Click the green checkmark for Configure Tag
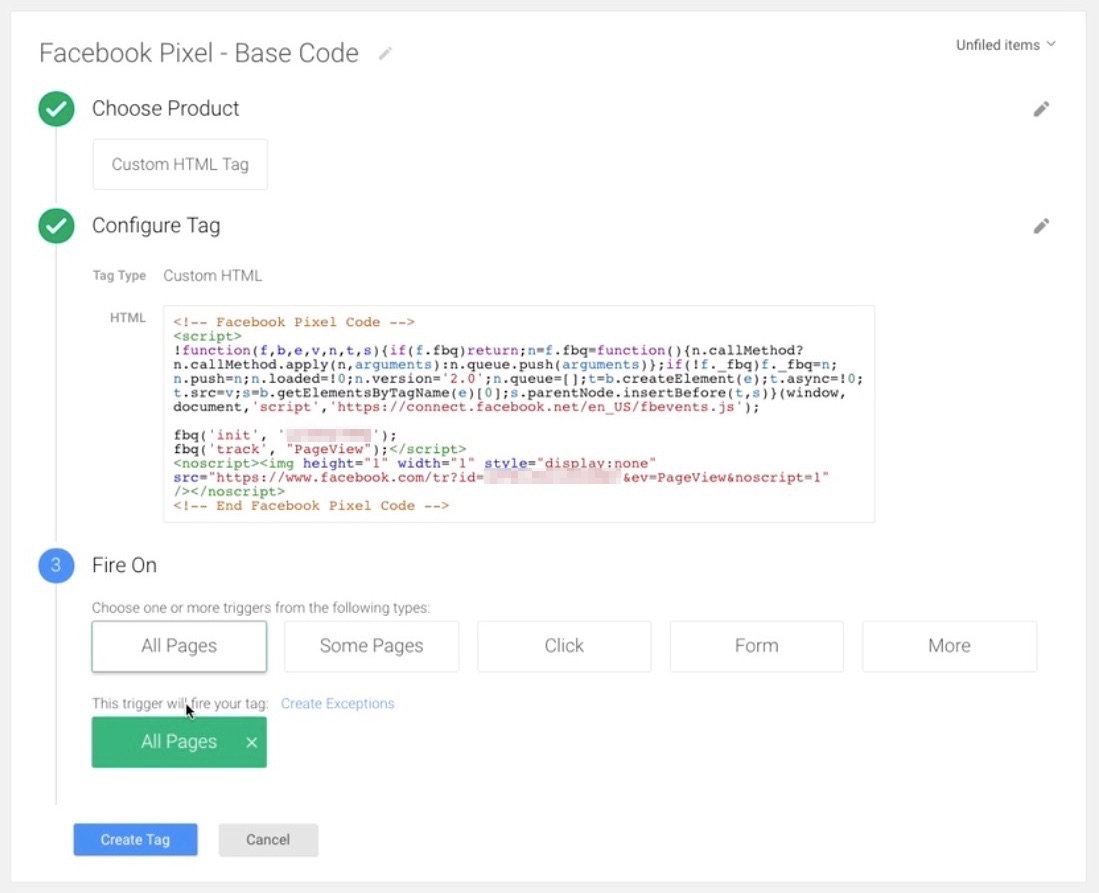The width and height of the screenshot is (1099, 893). (56, 226)
